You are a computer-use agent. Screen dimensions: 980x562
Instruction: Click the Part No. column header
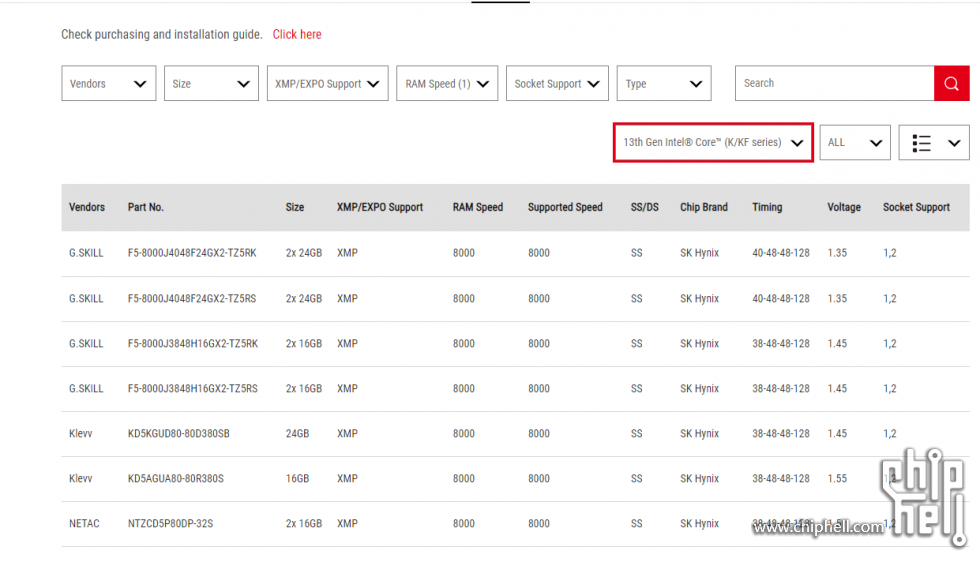tap(146, 207)
